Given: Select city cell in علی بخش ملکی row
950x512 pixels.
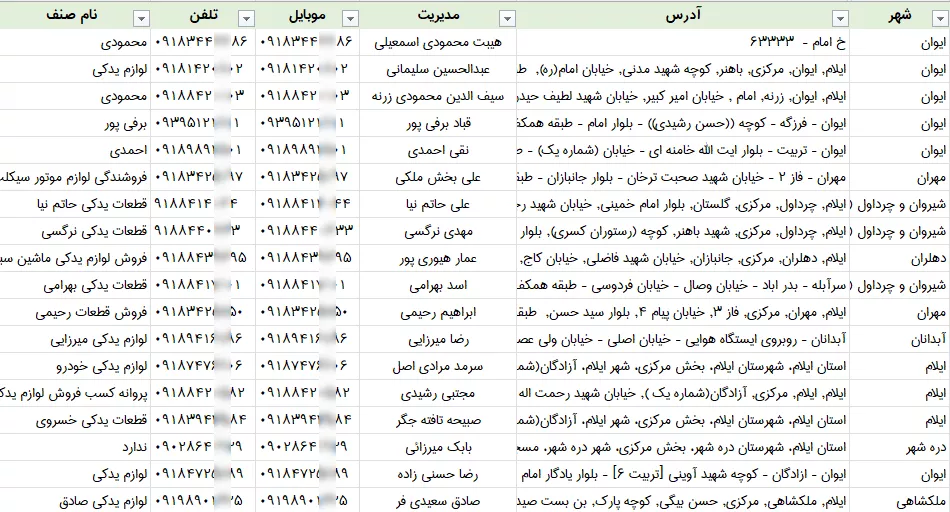Looking at the screenshot, I should (900, 177).
